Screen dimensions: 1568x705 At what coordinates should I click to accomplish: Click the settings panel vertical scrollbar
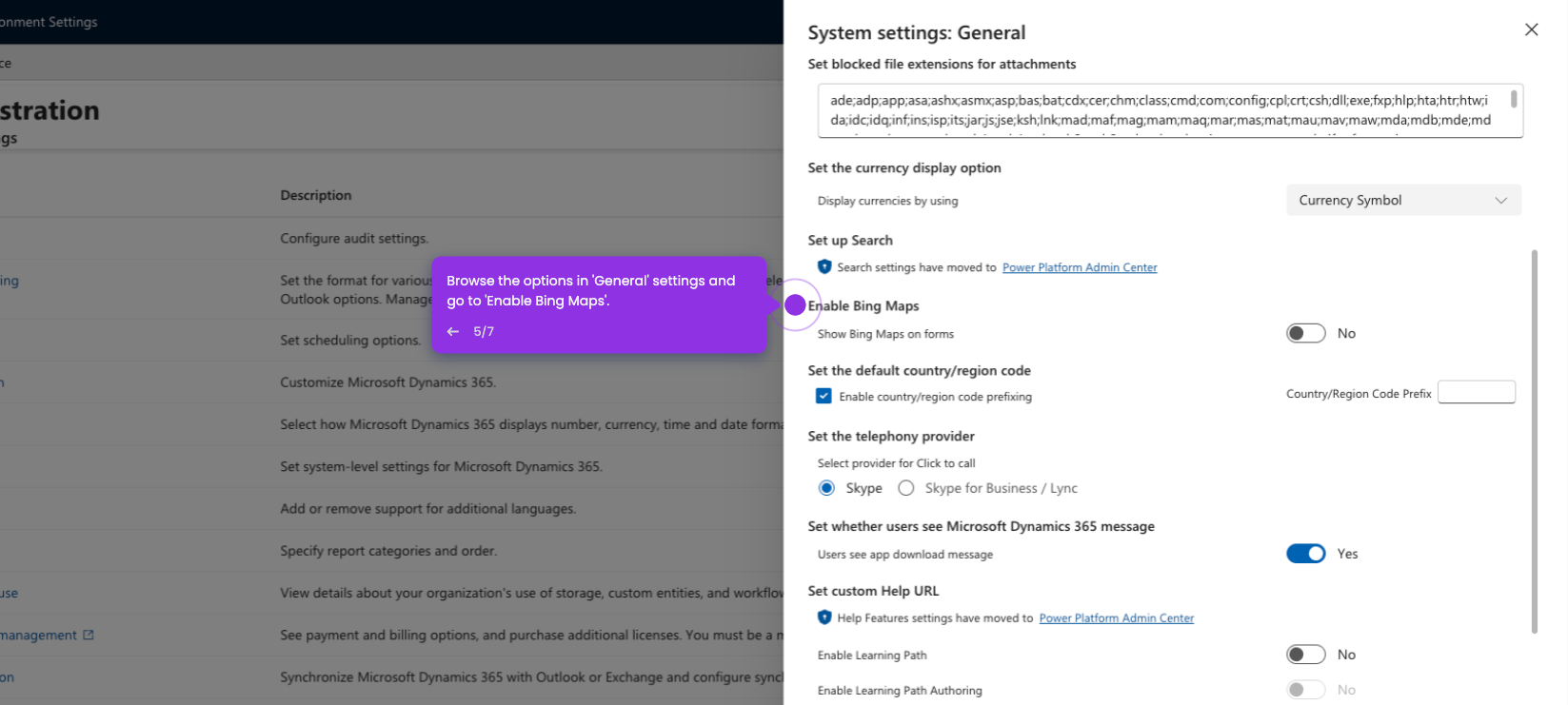point(1534,441)
